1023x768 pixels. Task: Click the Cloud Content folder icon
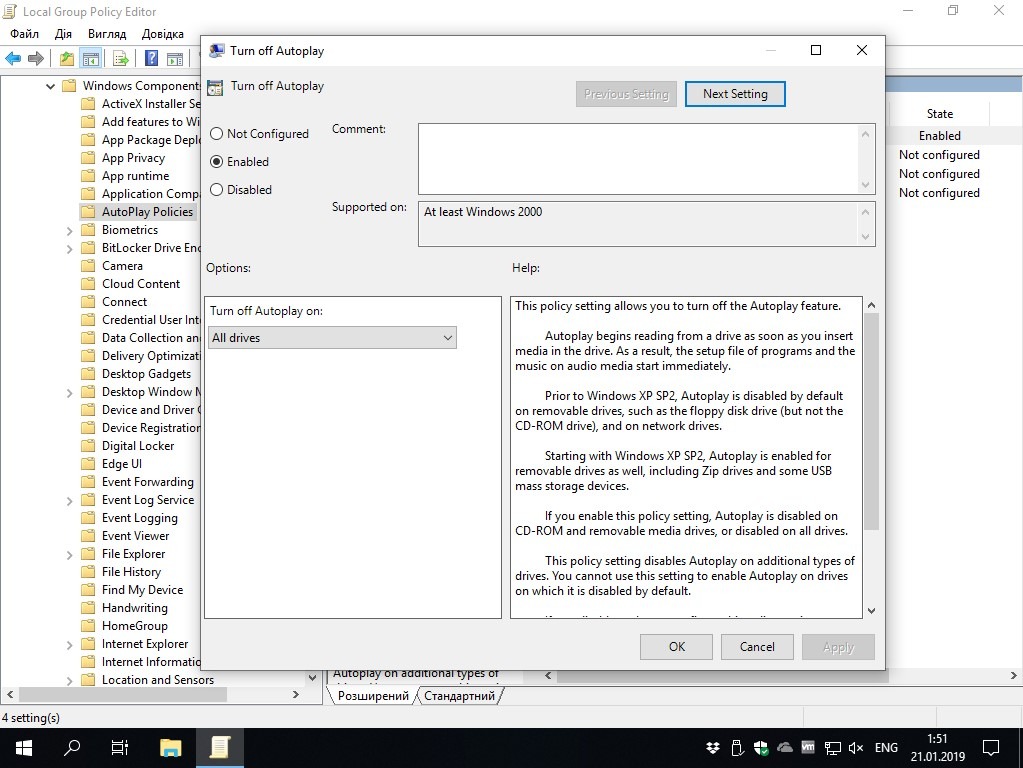(x=88, y=284)
